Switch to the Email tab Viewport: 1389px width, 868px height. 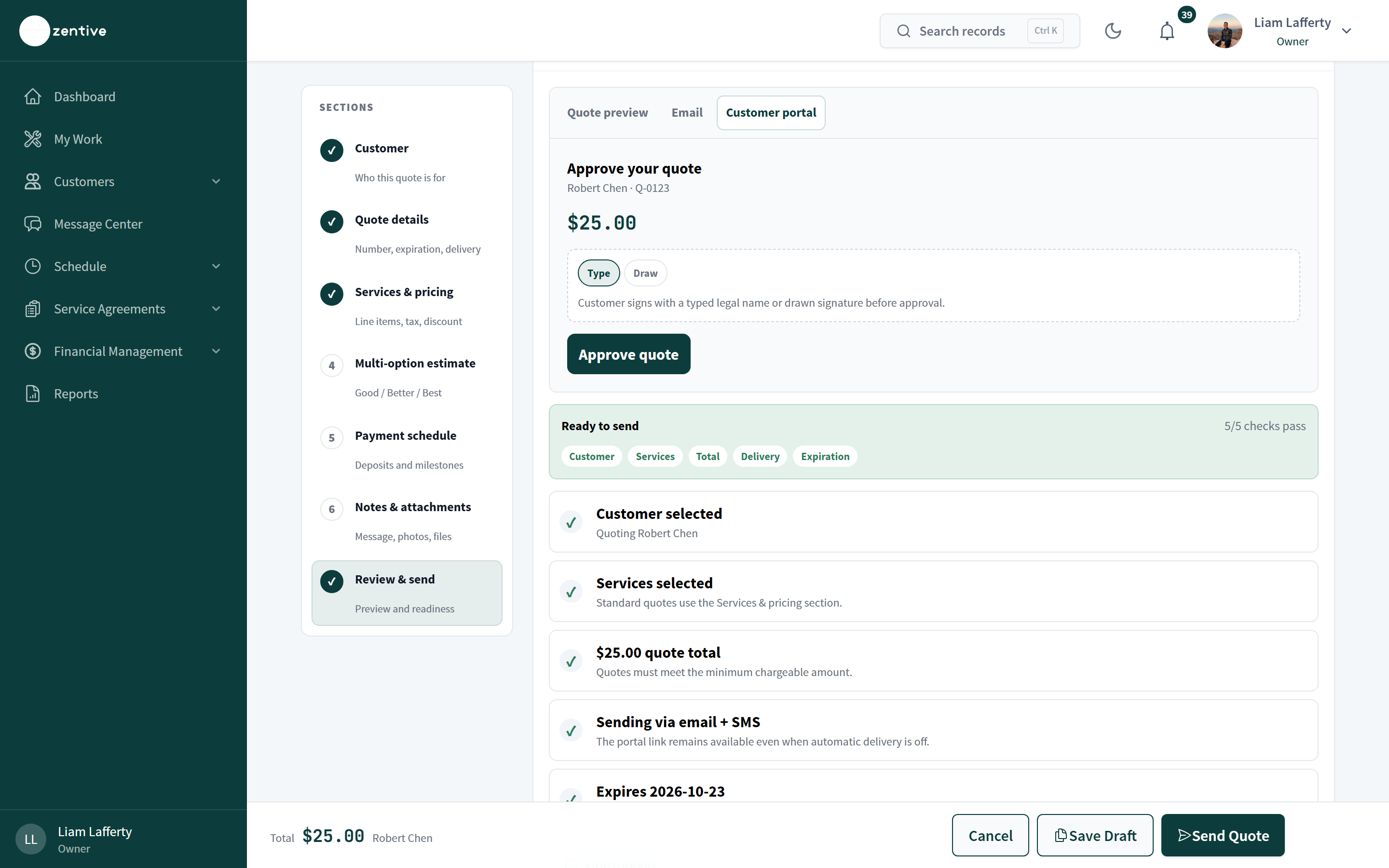(687, 112)
